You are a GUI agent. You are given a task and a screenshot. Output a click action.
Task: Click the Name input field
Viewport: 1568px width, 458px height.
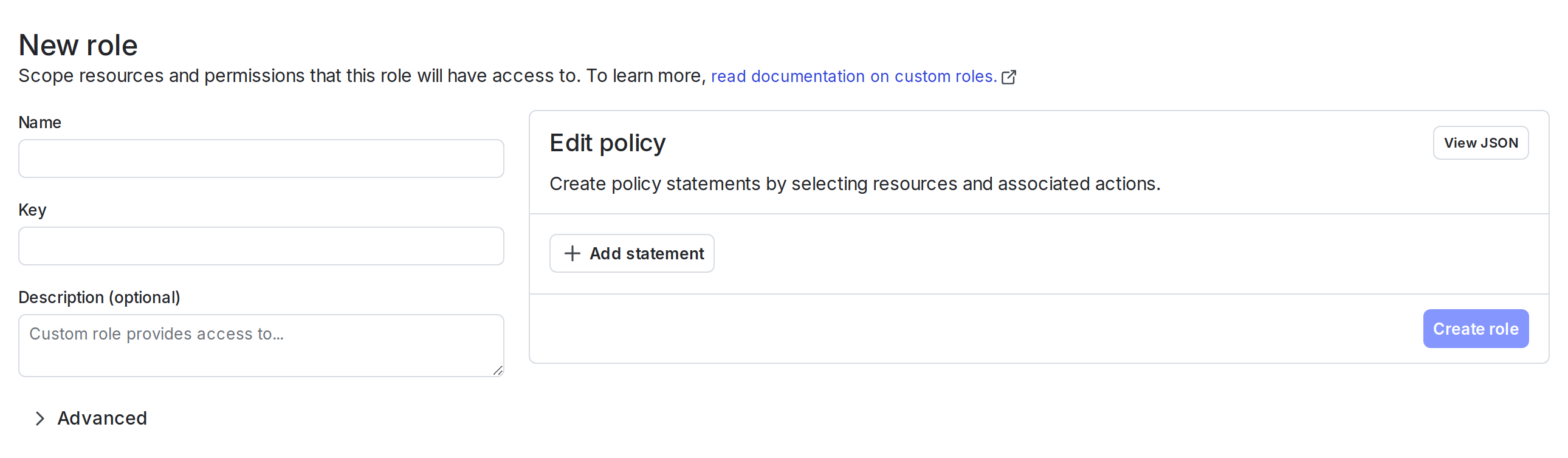(261, 159)
